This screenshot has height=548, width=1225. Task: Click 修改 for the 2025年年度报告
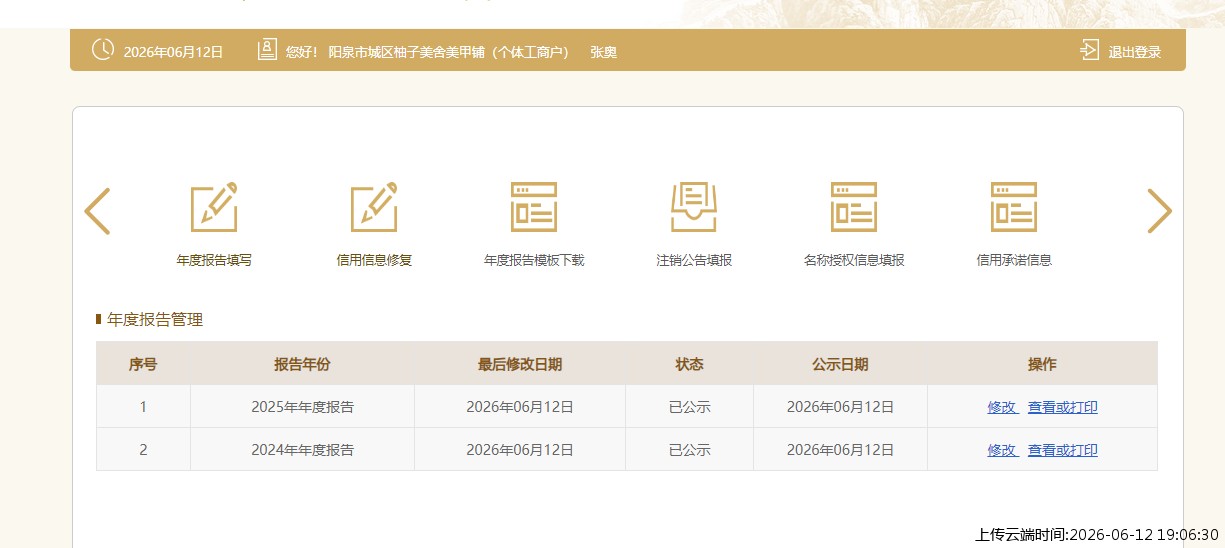click(x=1002, y=407)
